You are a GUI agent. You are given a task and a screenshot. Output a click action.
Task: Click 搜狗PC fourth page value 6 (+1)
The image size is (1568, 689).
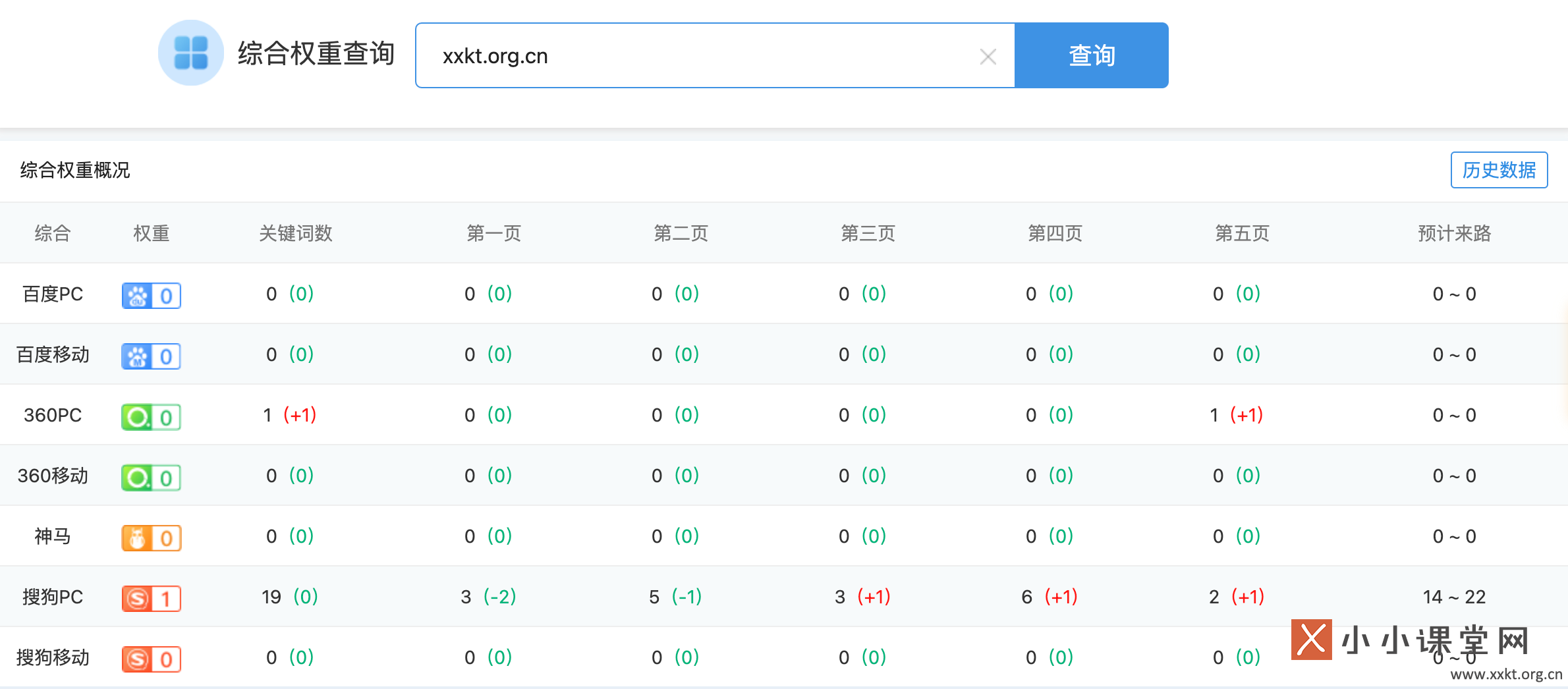(x=1050, y=597)
